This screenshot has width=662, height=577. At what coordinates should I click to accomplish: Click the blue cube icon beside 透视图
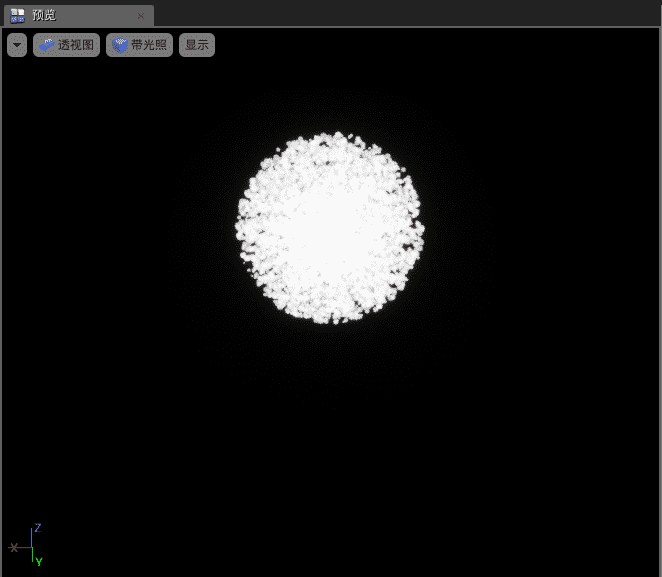[47, 45]
